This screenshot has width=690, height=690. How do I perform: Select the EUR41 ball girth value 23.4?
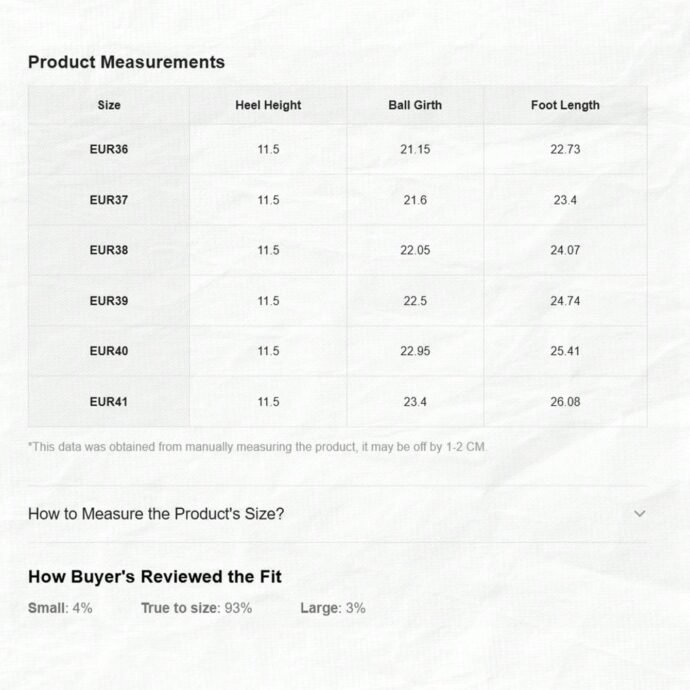[x=415, y=402]
